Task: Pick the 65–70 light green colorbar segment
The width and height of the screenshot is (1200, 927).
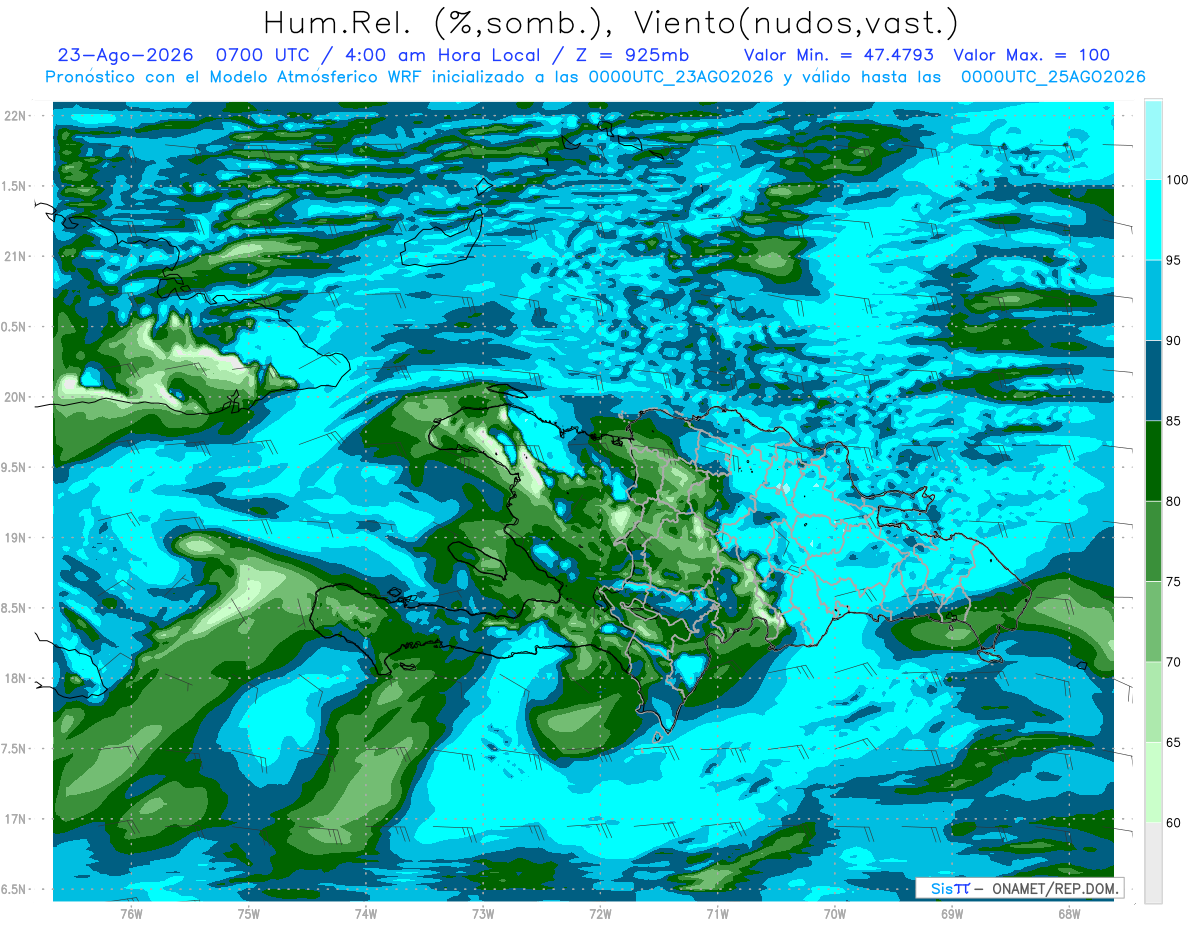Action: pos(1153,702)
